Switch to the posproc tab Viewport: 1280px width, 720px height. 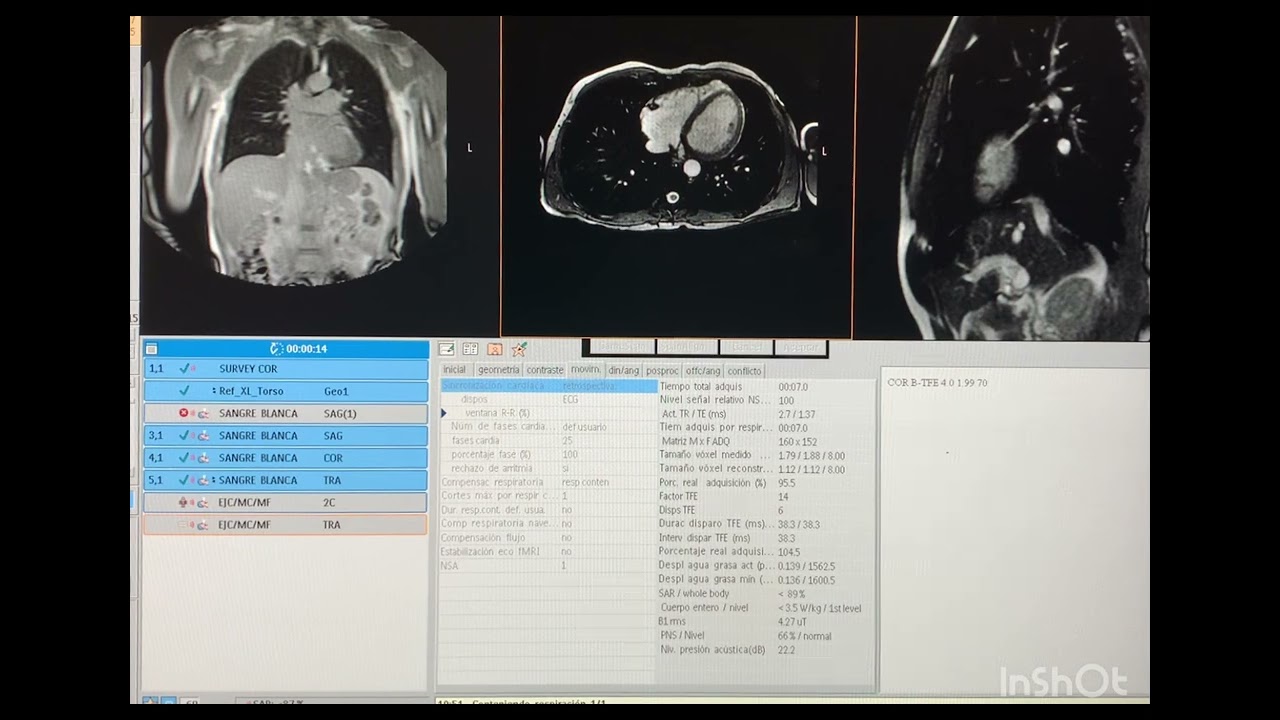662,370
